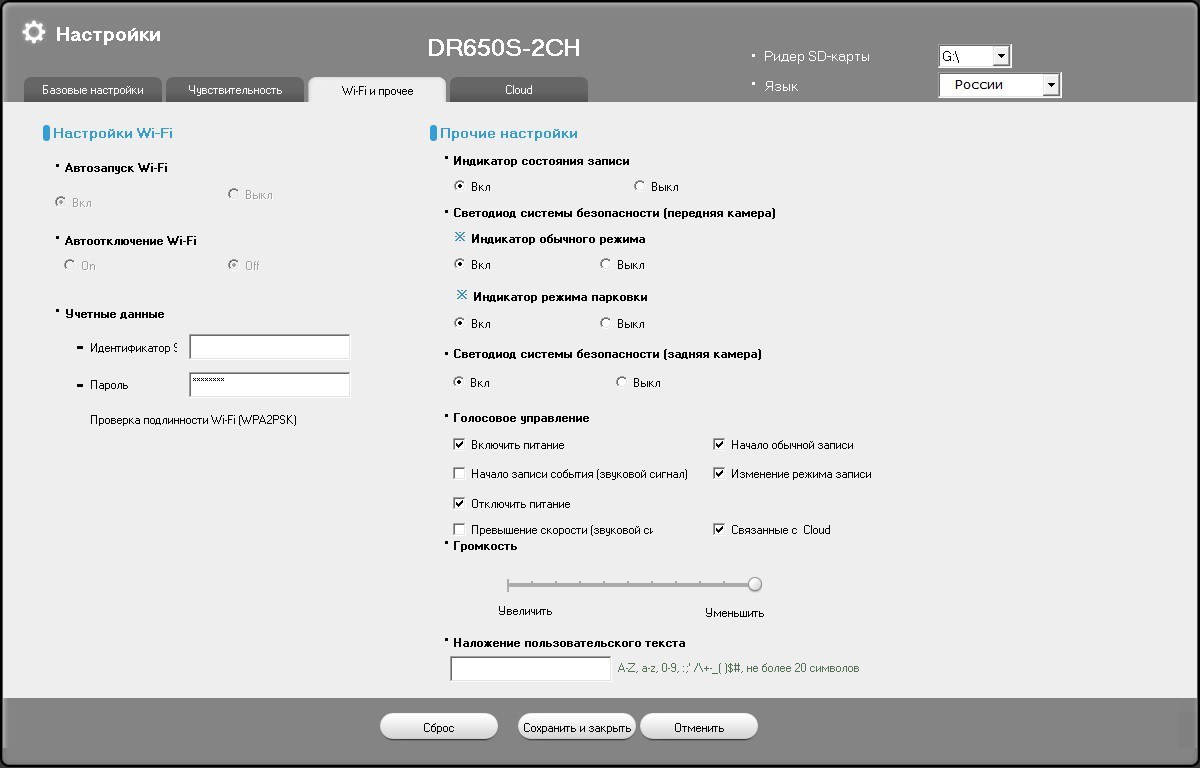Click the Увеличить label under the slider

[525, 611]
